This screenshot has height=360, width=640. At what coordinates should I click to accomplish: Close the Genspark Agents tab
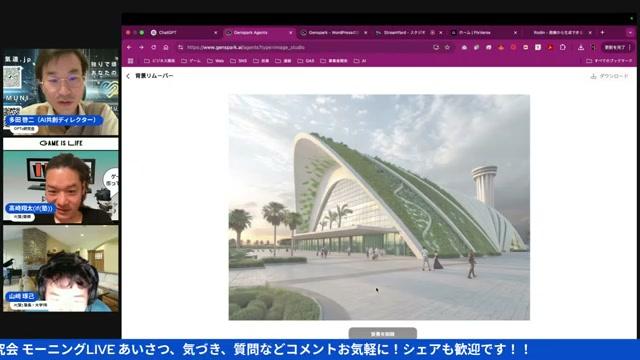(x=291, y=33)
